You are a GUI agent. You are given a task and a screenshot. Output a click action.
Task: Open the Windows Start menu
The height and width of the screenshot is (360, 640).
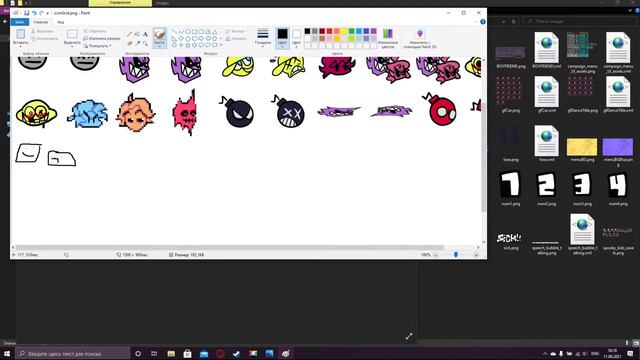point(7,353)
